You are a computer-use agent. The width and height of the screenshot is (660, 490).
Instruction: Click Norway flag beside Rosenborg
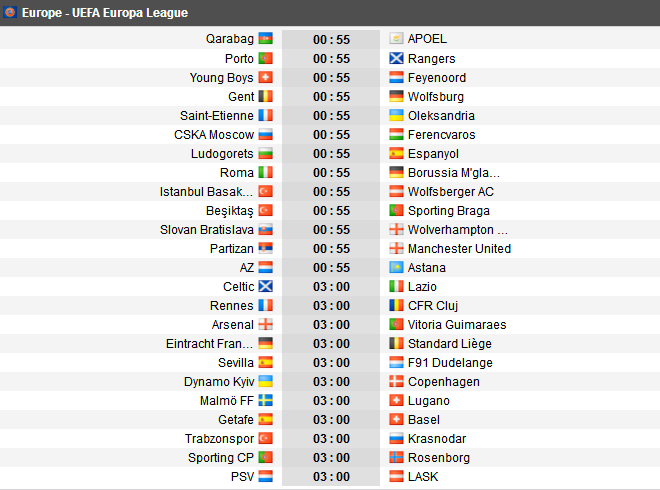396,457
